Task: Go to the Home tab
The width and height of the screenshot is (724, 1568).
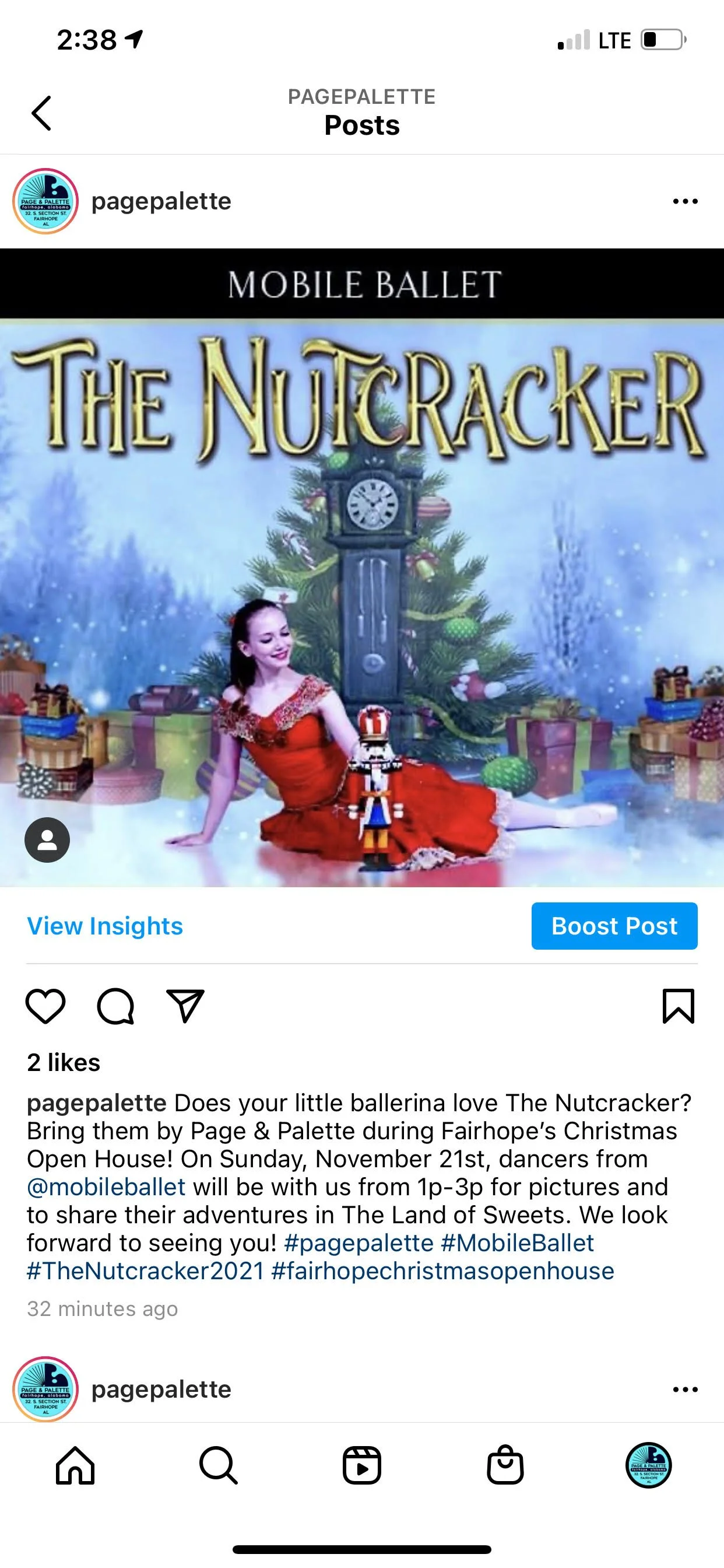Action: tap(75, 1465)
